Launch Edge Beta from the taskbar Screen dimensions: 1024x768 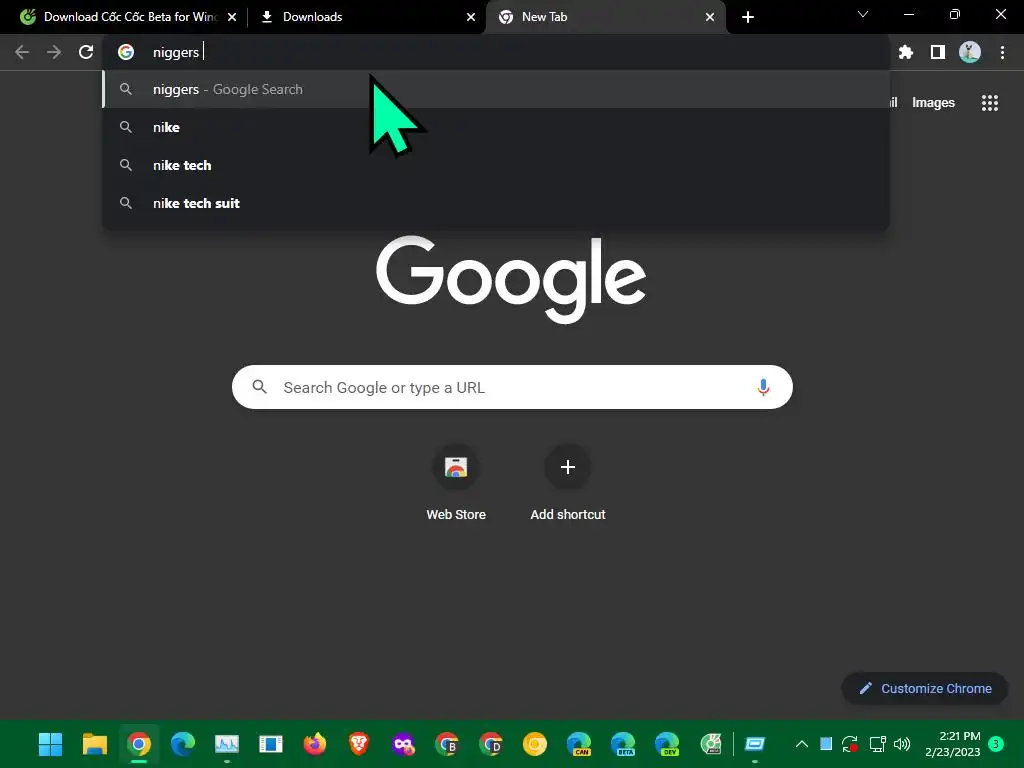tap(623, 744)
